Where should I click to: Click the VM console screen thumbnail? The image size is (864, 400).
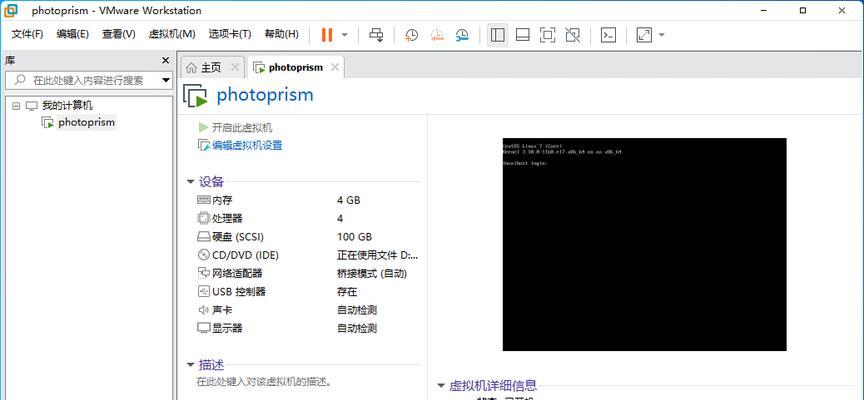644,244
